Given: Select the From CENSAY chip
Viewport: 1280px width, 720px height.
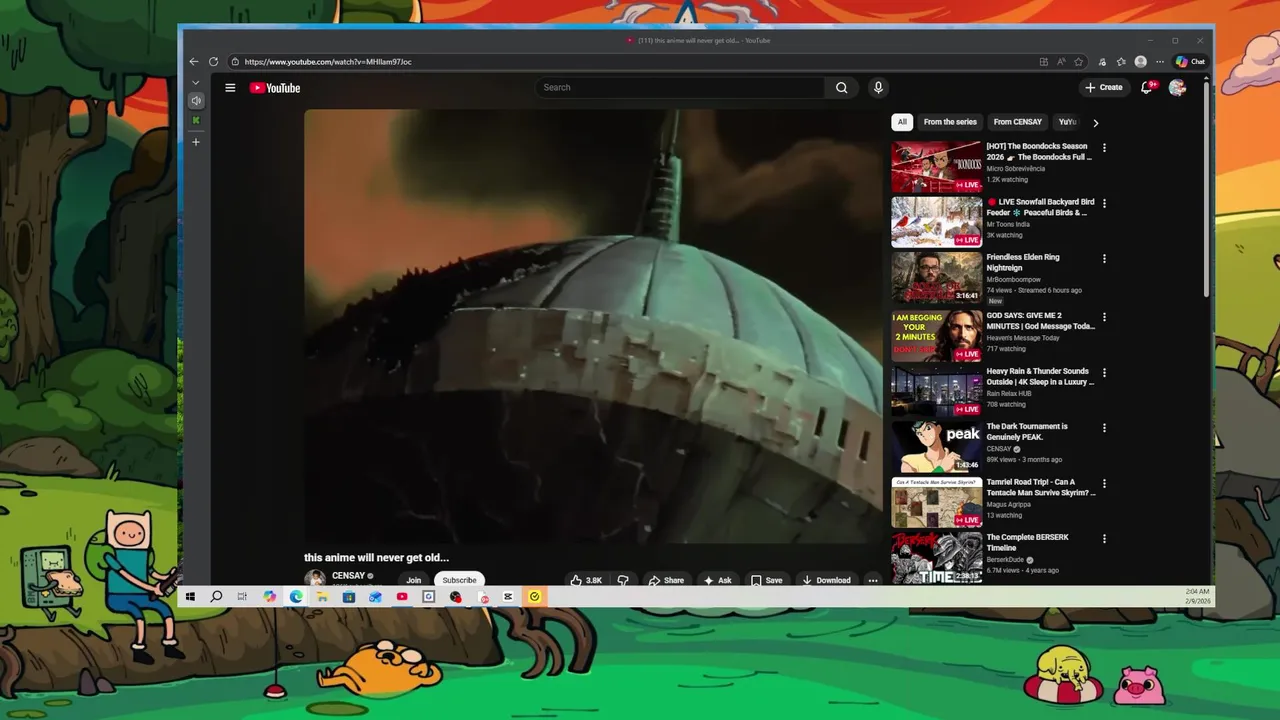Looking at the screenshot, I should 1018,122.
